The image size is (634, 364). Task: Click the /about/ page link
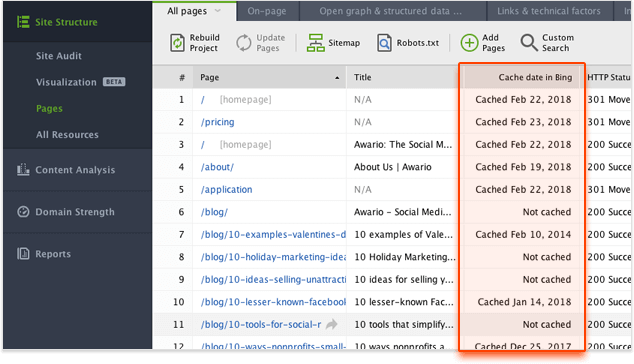pos(217,167)
